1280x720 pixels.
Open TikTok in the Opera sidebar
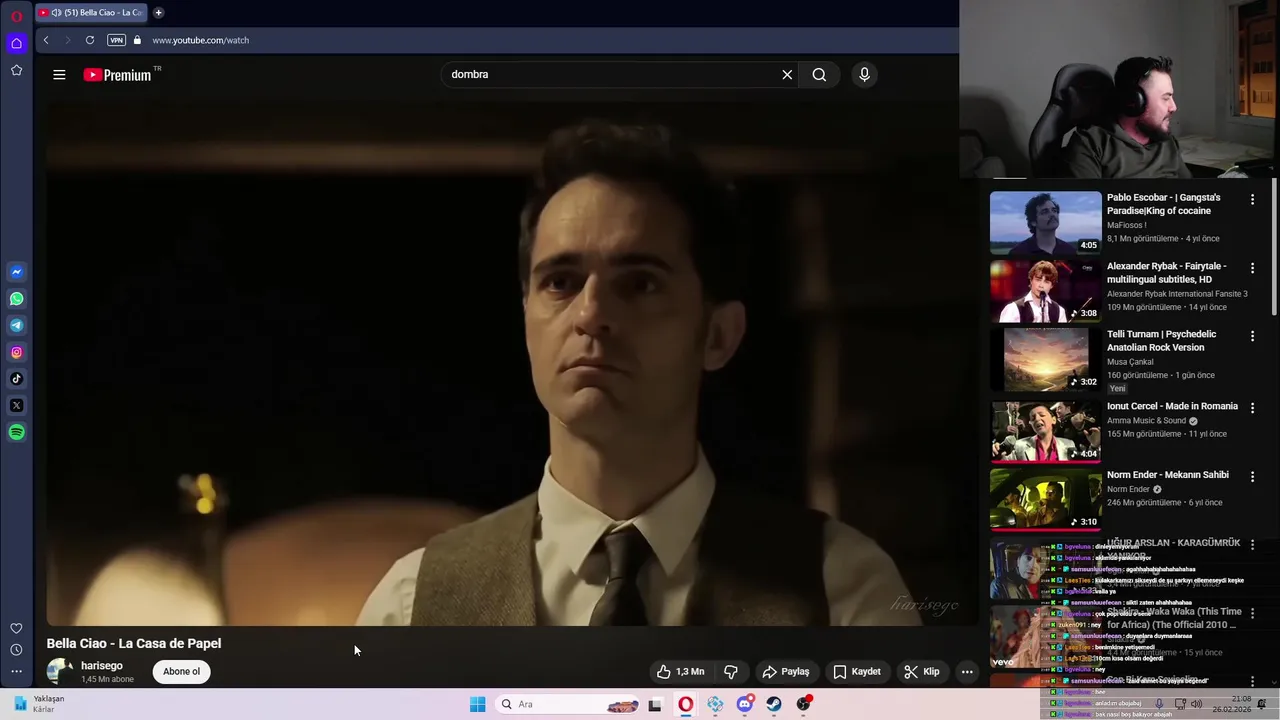[x=16, y=379]
